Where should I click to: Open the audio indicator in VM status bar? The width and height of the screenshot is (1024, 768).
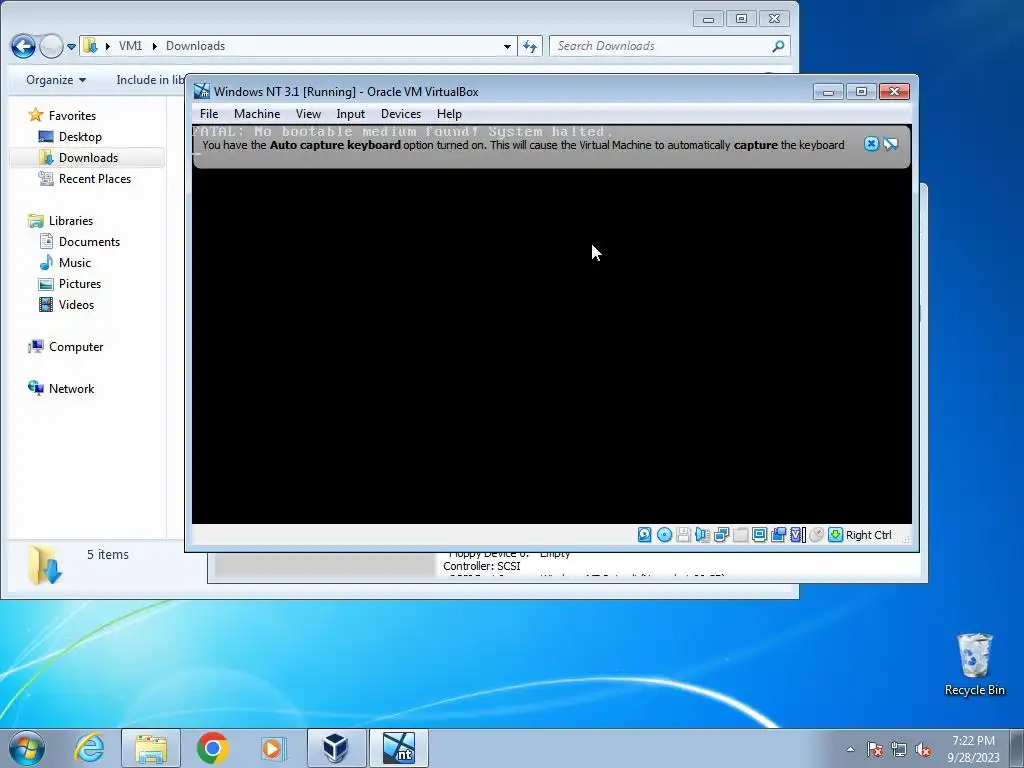click(702, 535)
